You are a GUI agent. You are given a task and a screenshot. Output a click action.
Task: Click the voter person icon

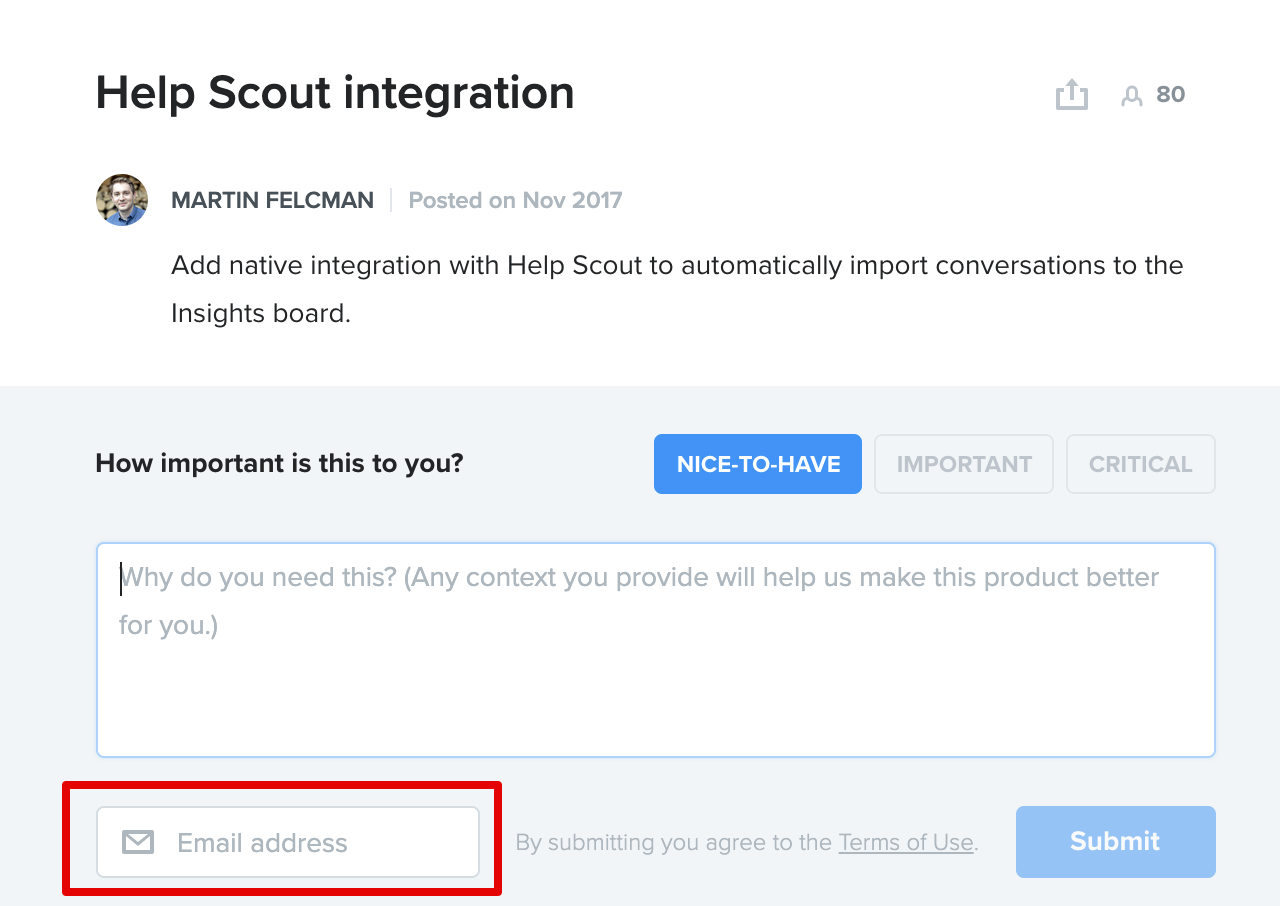(1131, 96)
